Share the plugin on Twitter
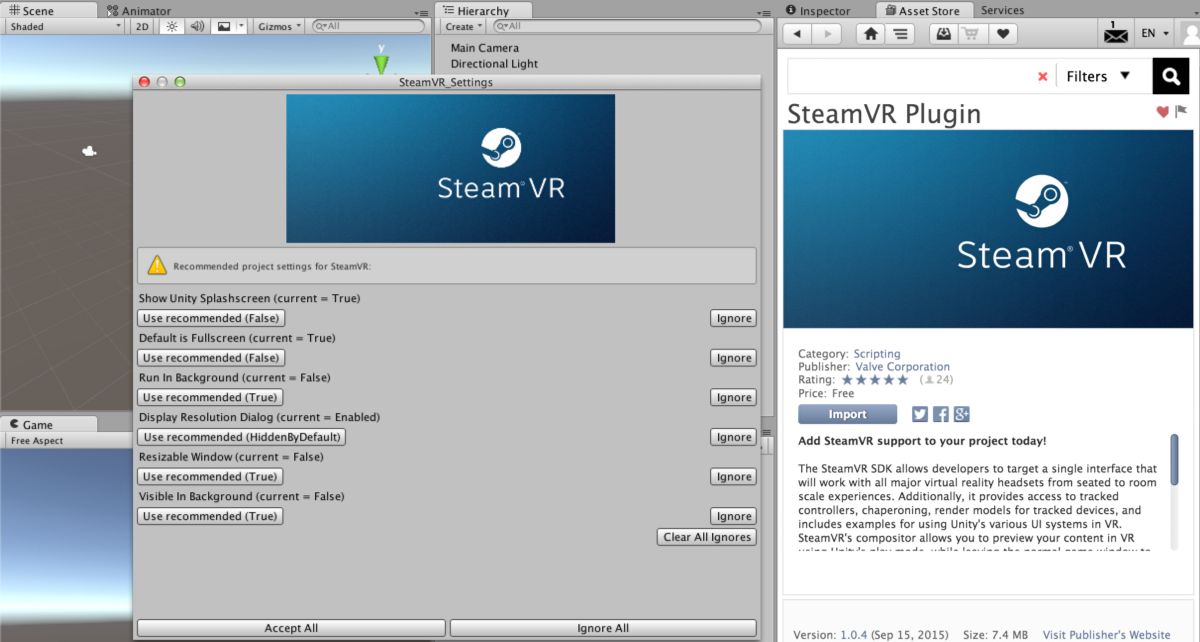Image resolution: width=1200 pixels, height=642 pixels. (920, 414)
